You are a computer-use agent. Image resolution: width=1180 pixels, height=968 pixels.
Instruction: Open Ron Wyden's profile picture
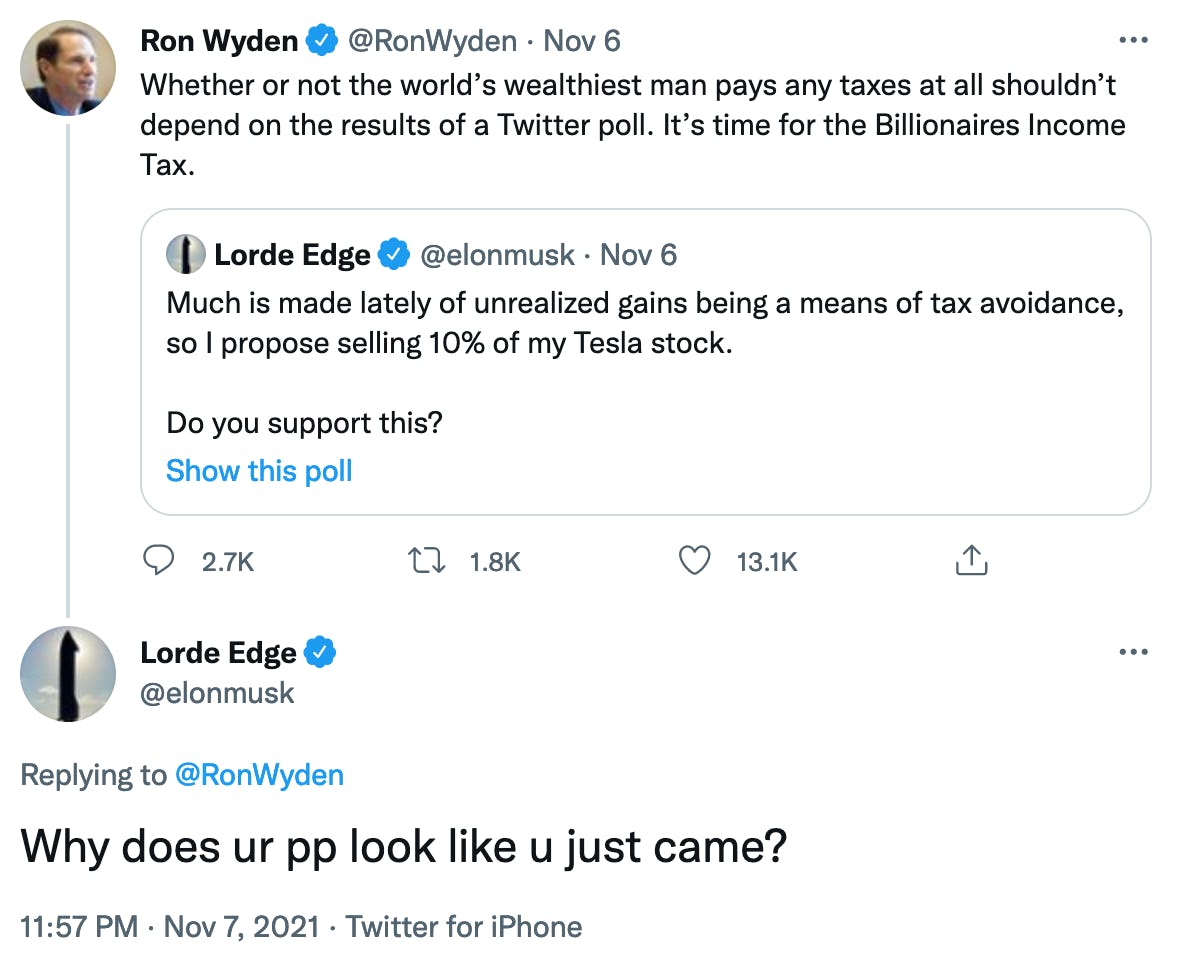tap(67, 66)
